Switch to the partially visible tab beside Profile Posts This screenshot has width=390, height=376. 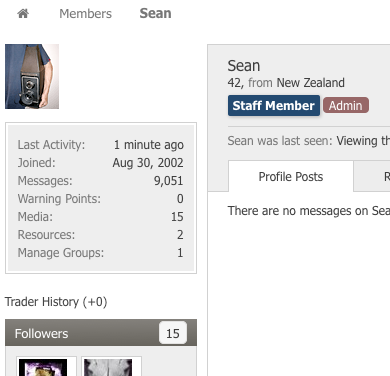[x=372, y=176]
